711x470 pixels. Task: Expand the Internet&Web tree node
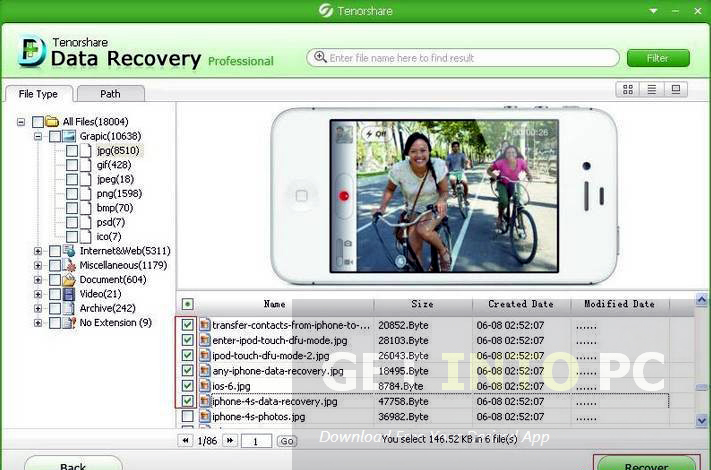[38, 251]
